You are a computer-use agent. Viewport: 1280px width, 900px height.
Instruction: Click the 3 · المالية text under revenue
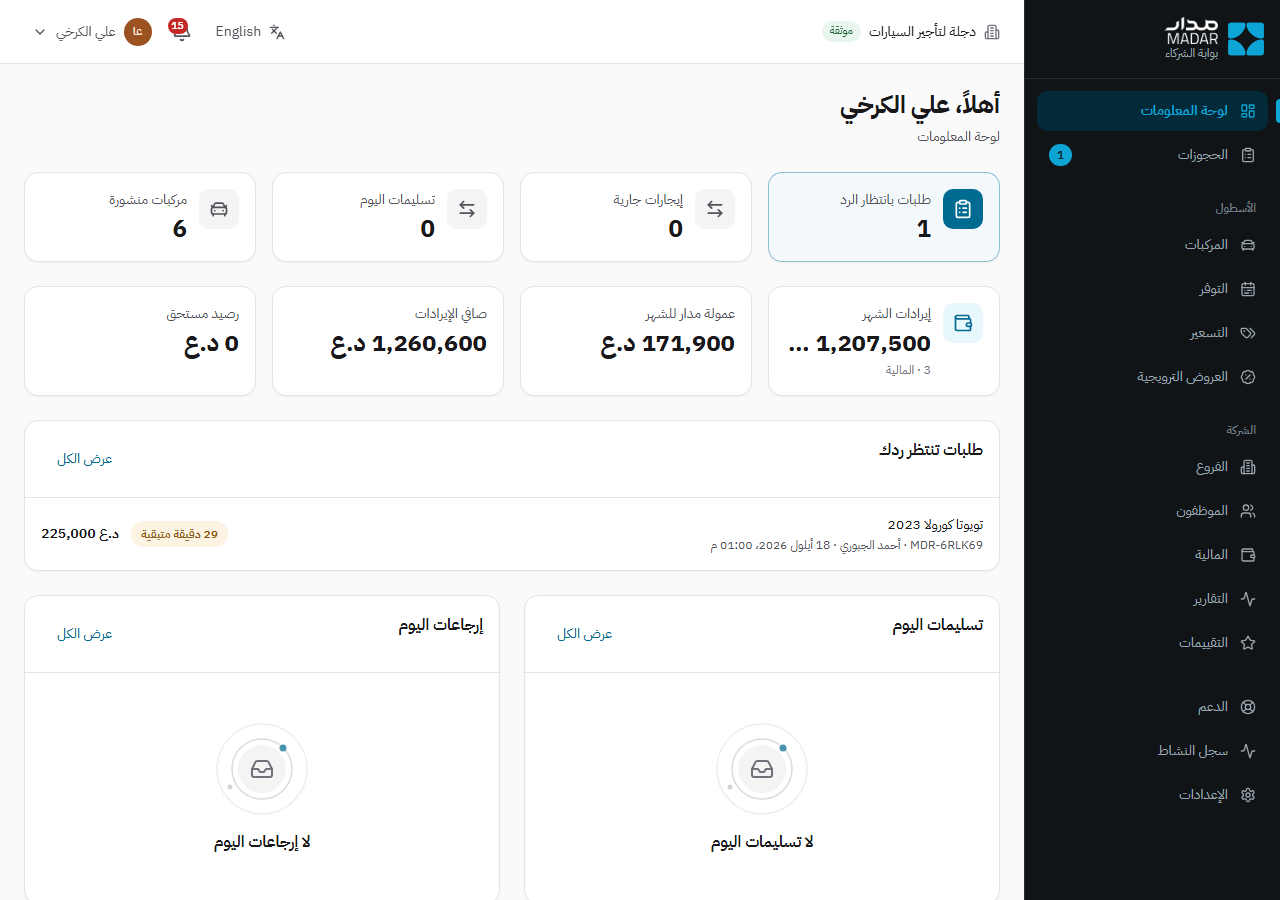click(x=908, y=370)
